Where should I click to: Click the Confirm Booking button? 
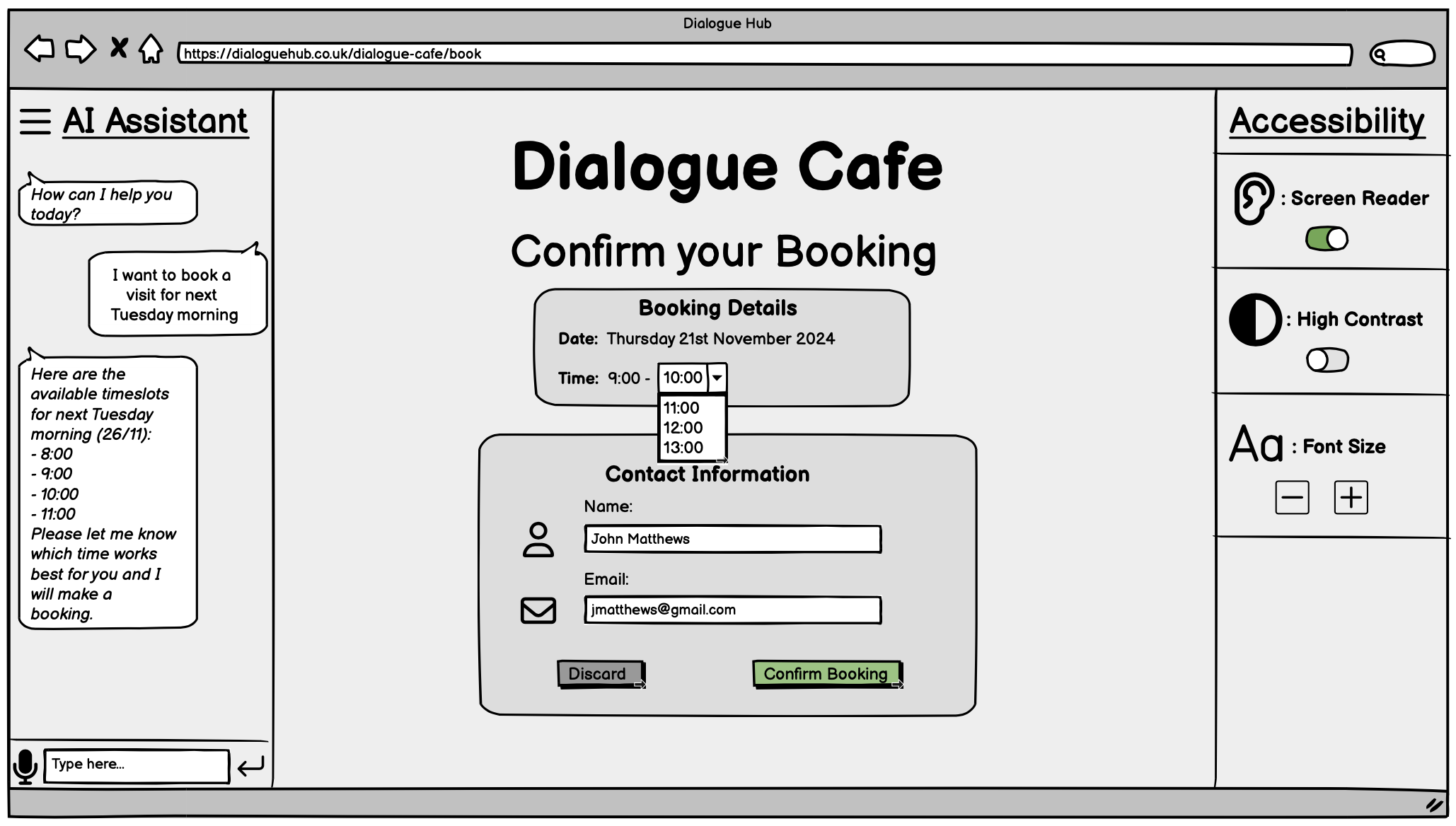[826, 673]
